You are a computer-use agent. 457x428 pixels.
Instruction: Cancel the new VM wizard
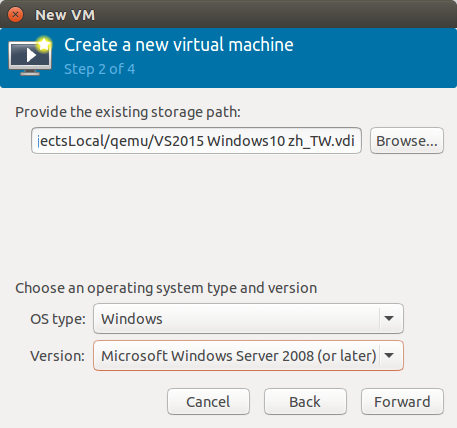[208, 402]
